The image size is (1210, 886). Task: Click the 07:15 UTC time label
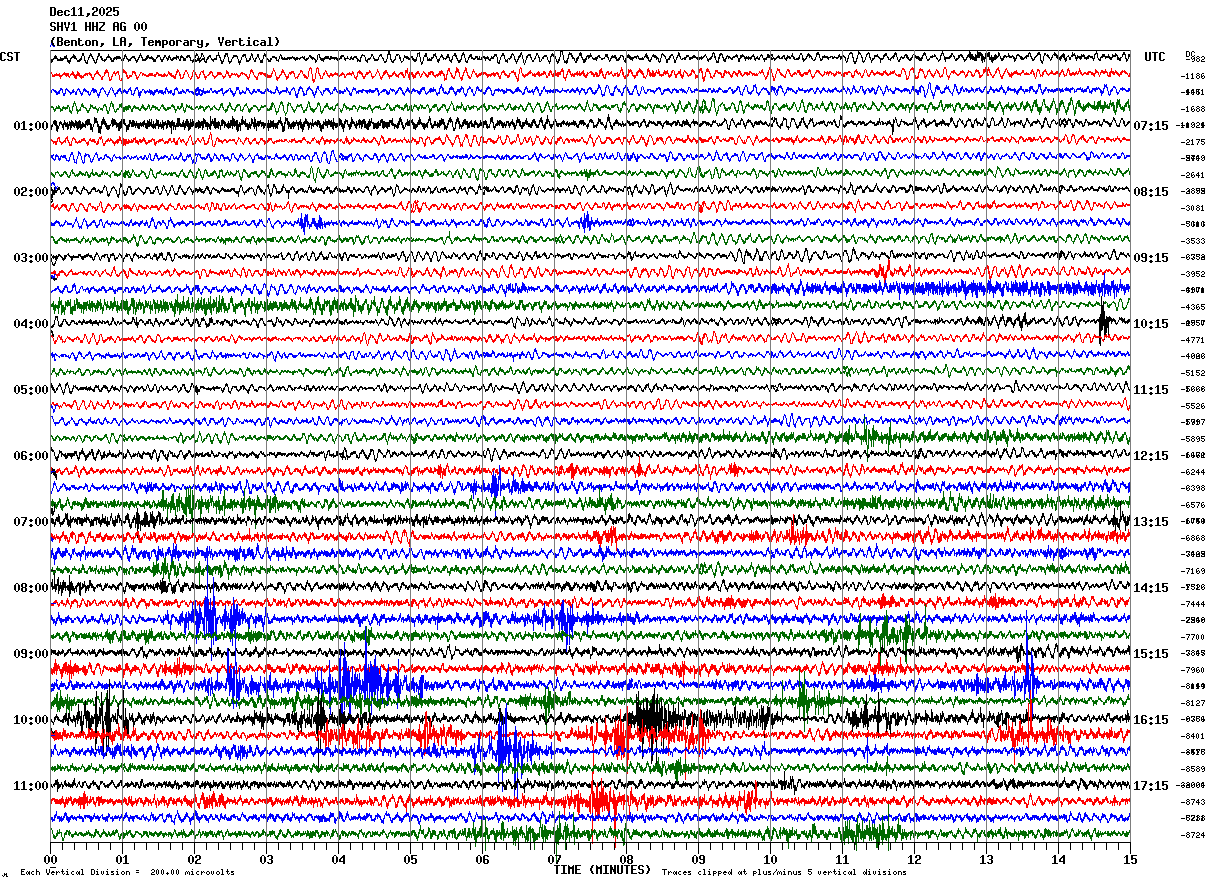pyautogui.click(x=1151, y=126)
